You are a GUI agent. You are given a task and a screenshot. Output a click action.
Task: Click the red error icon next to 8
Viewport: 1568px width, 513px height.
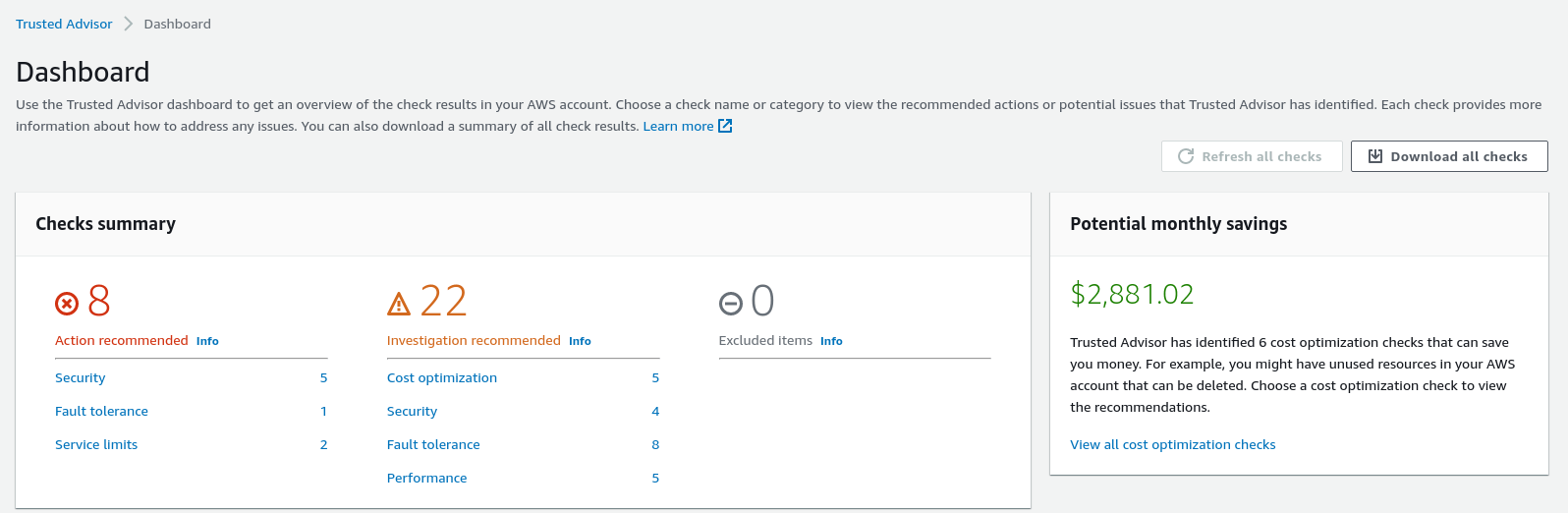[67, 304]
